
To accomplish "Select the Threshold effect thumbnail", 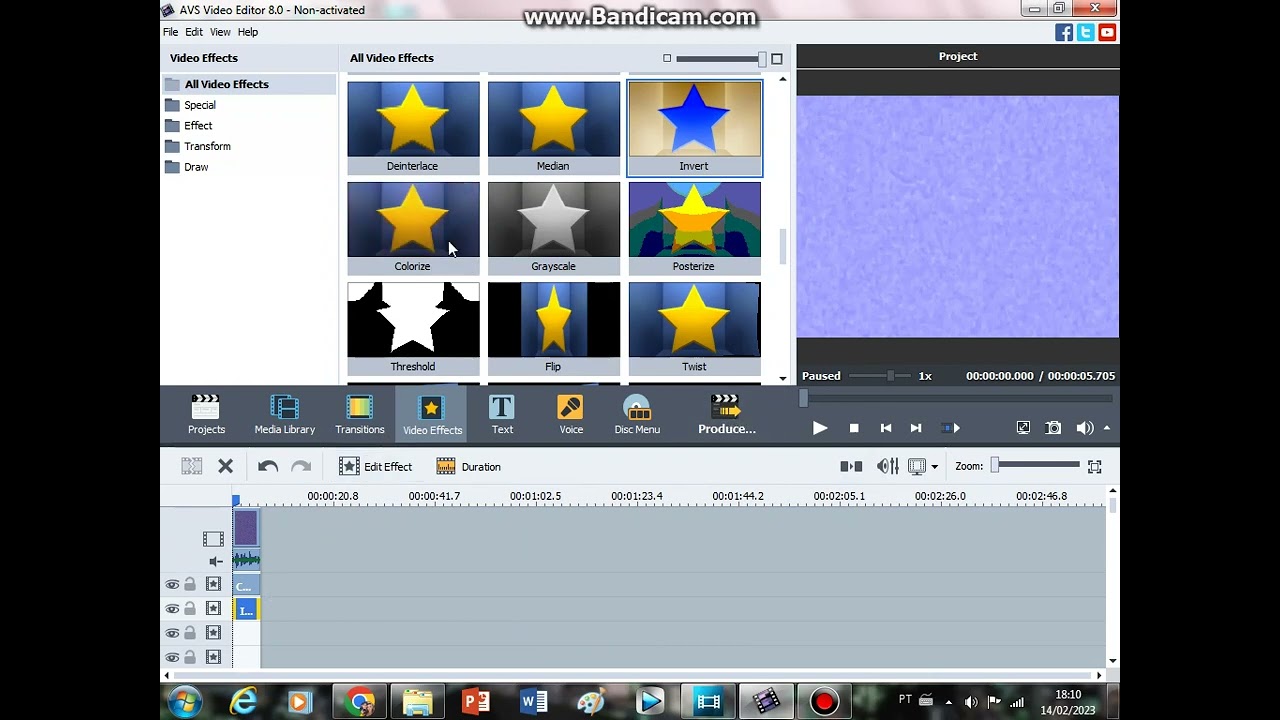I will [413, 328].
